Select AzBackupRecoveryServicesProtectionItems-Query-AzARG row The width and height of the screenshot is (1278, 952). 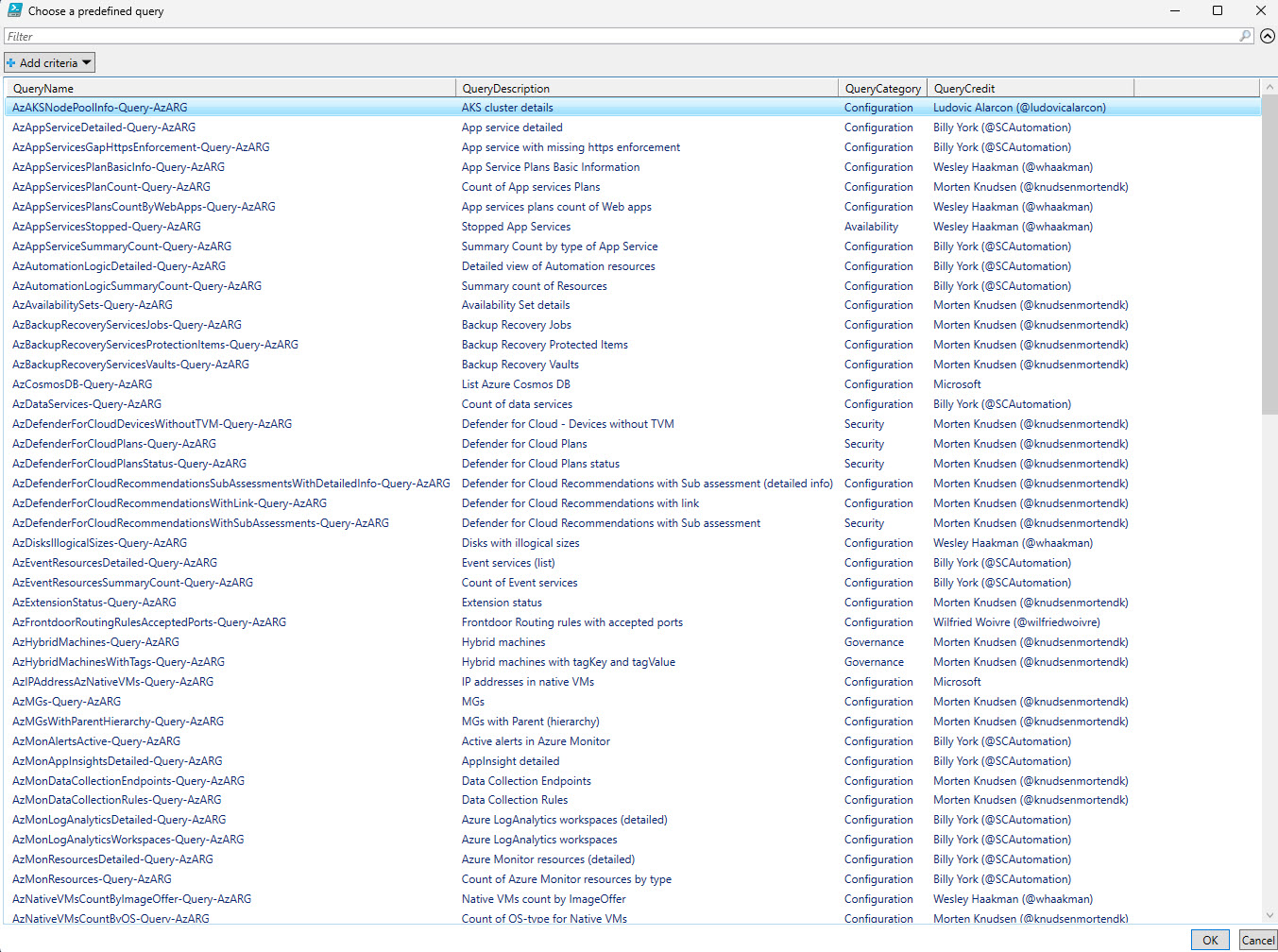[x=633, y=345]
